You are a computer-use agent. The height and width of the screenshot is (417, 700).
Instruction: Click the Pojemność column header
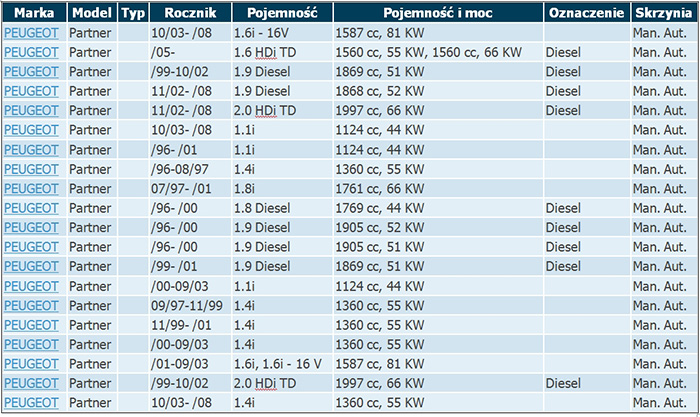click(x=283, y=13)
